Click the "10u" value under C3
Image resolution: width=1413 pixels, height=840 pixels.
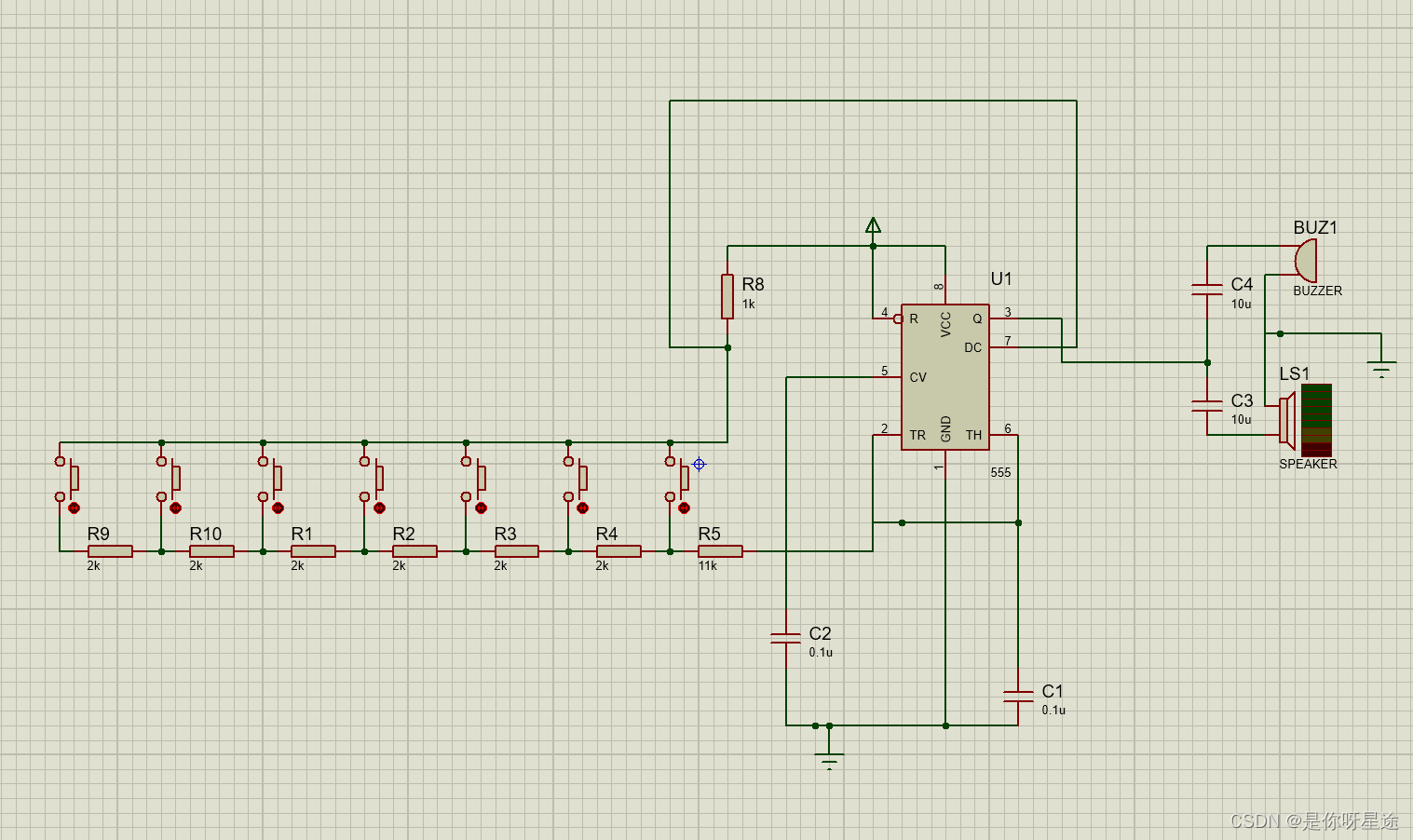tap(1242, 420)
